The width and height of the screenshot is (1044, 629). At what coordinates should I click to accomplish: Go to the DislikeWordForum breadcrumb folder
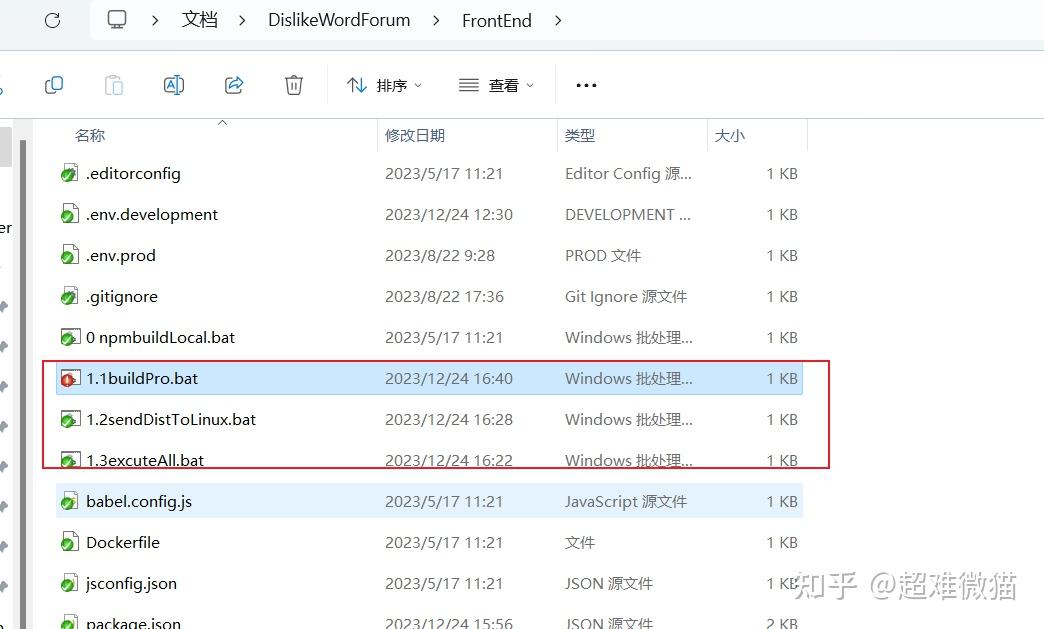click(x=339, y=20)
